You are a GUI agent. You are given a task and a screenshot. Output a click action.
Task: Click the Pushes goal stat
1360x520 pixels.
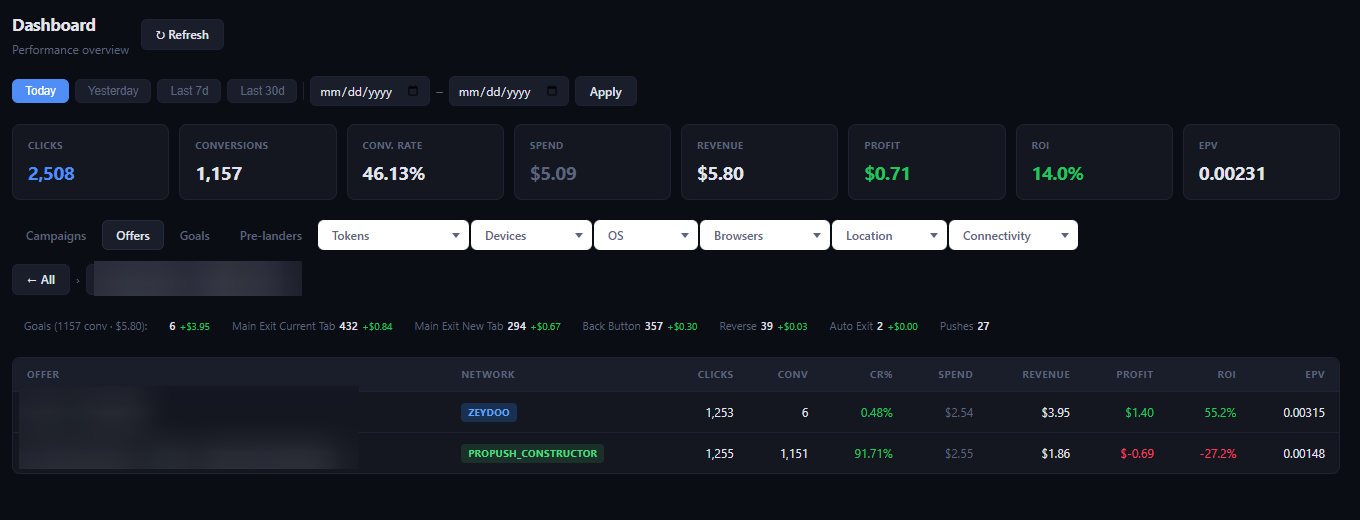click(x=965, y=326)
